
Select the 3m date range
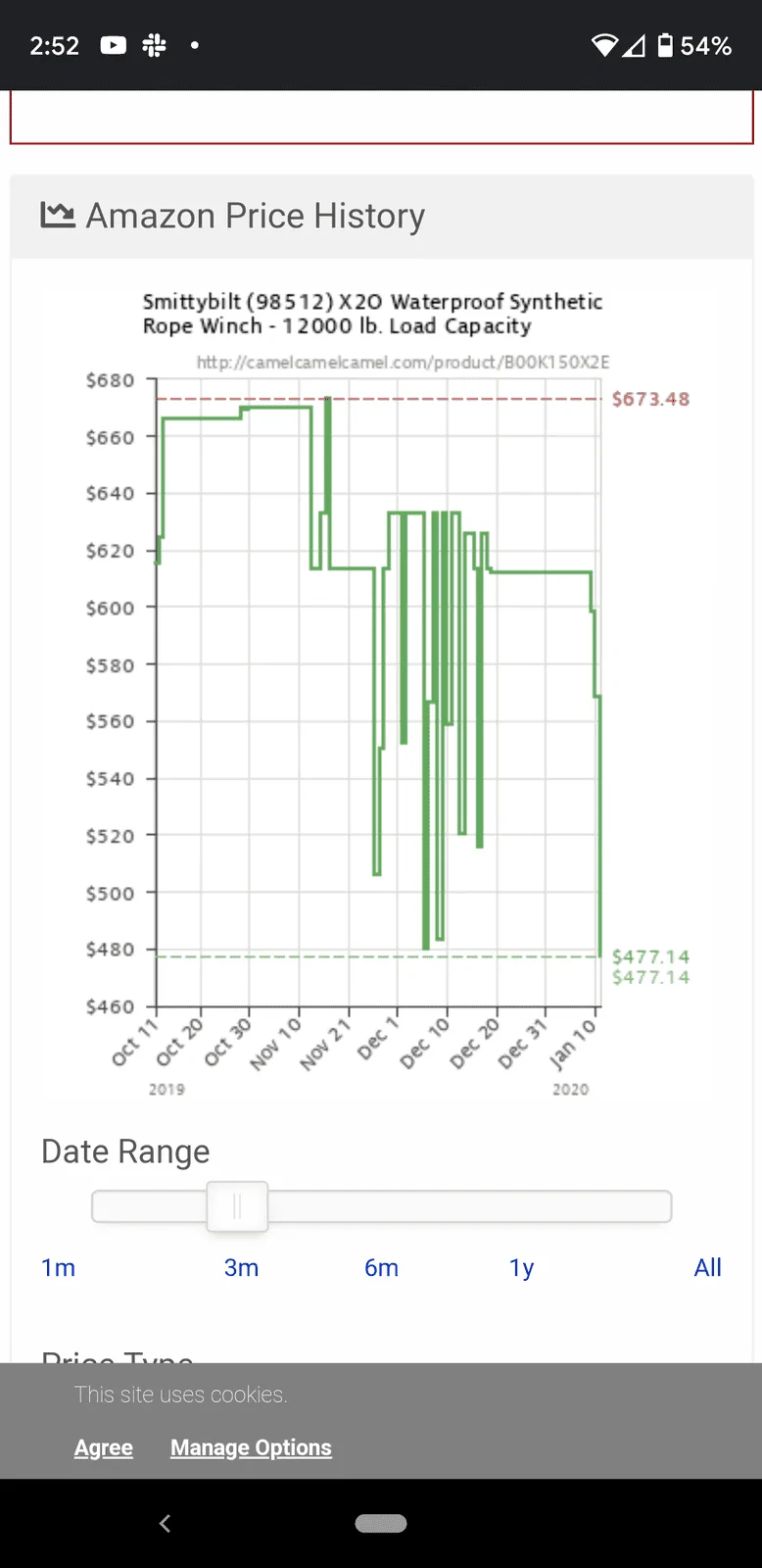tap(241, 1267)
